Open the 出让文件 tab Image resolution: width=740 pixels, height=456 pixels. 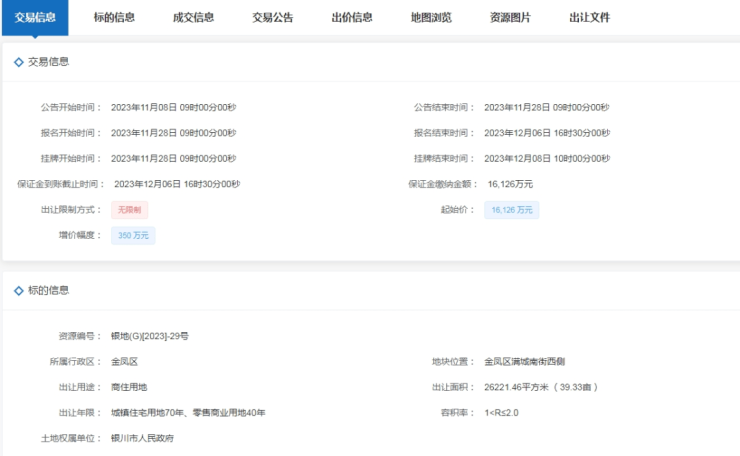click(x=589, y=18)
